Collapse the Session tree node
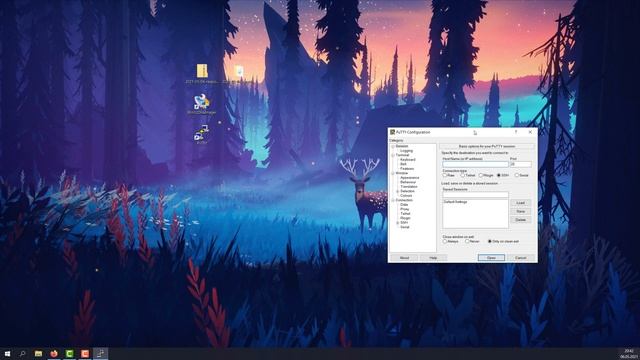 coord(393,146)
